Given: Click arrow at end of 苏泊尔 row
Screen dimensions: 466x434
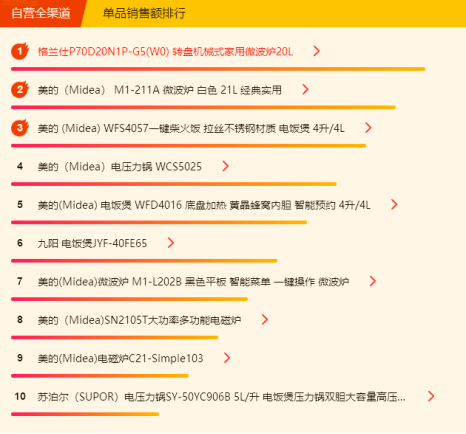Looking at the screenshot, I should [x=431, y=396].
